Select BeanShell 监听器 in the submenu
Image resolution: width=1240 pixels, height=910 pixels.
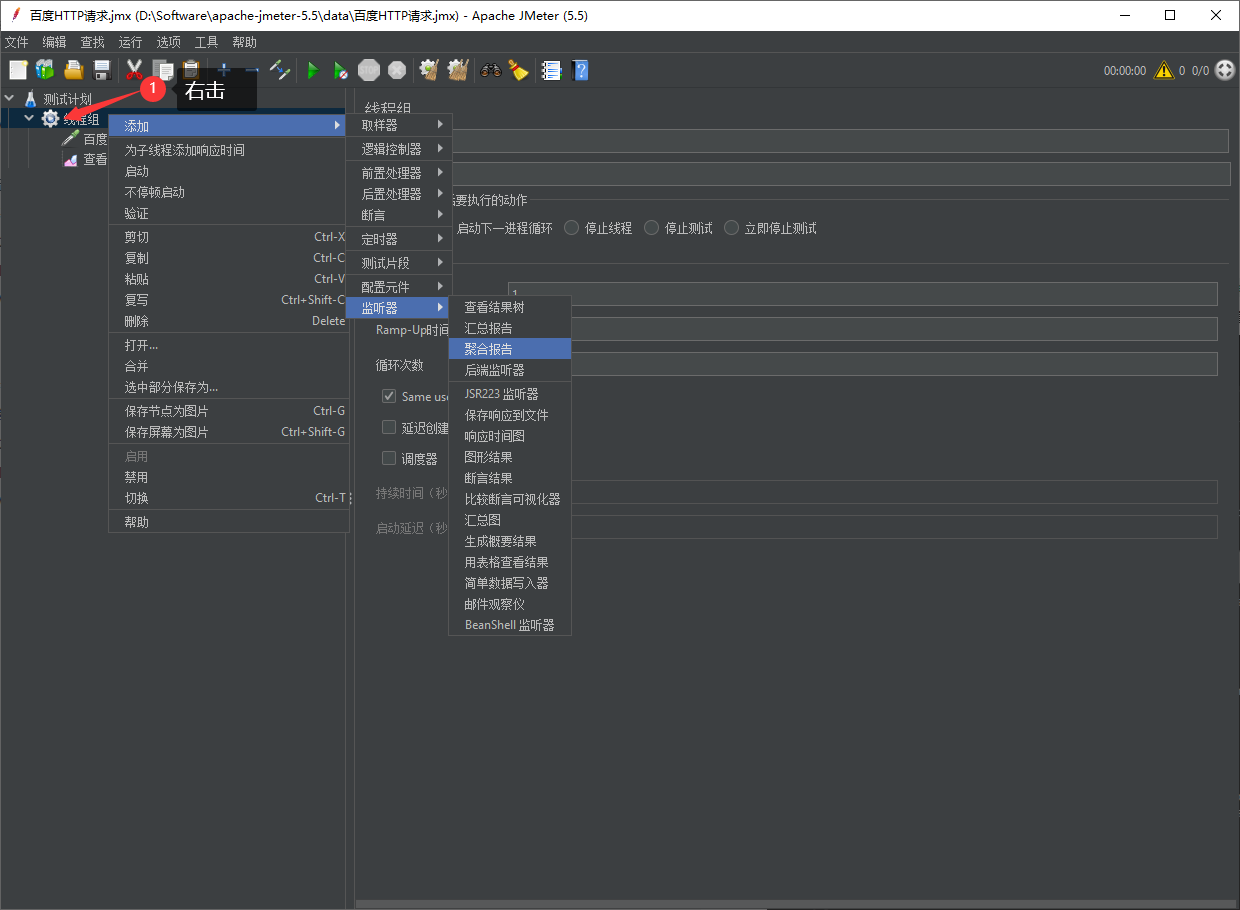(510, 625)
